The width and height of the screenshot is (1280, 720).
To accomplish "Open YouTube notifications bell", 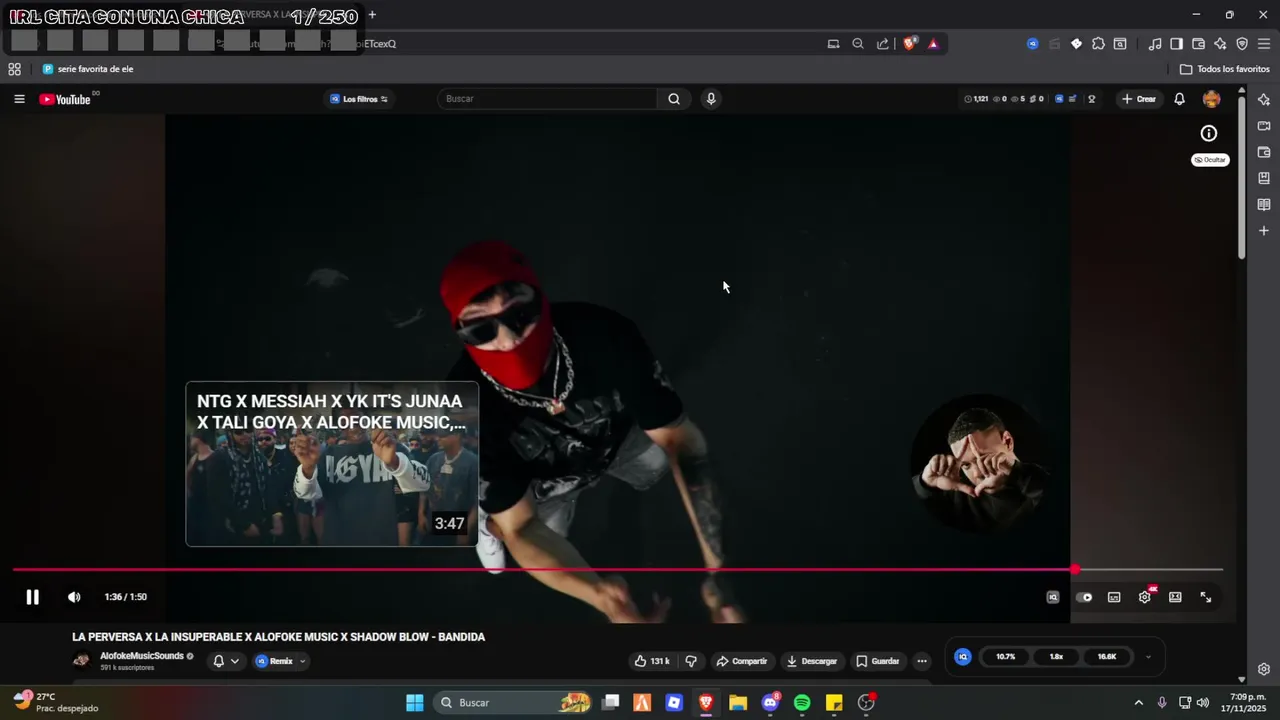I will [x=1179, y=99].
